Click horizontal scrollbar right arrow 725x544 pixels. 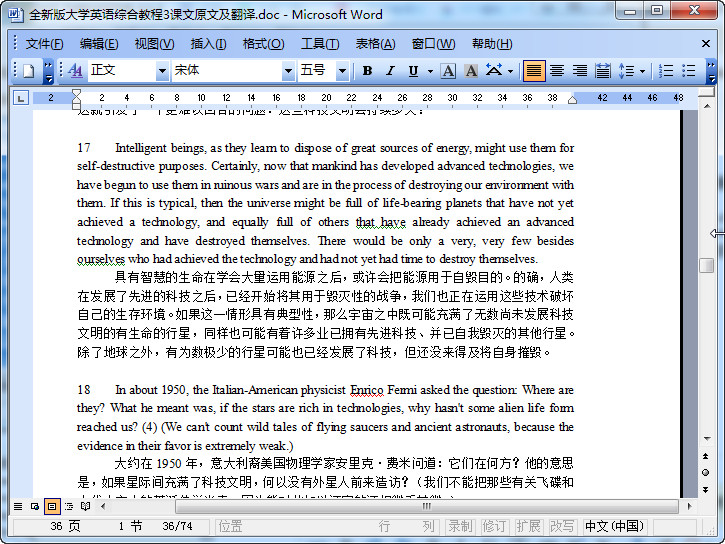coord(689,507)
